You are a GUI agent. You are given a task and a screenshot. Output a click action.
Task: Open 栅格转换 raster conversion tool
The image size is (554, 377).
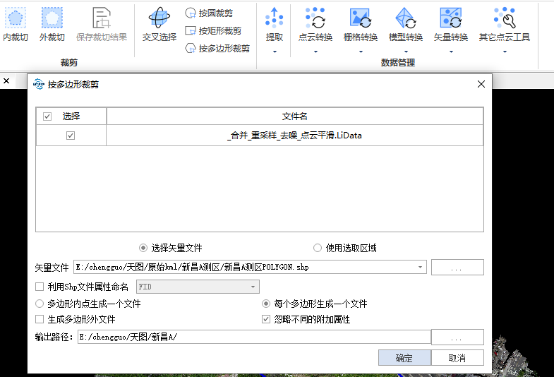pyautogui.click(x=360, y=24)
